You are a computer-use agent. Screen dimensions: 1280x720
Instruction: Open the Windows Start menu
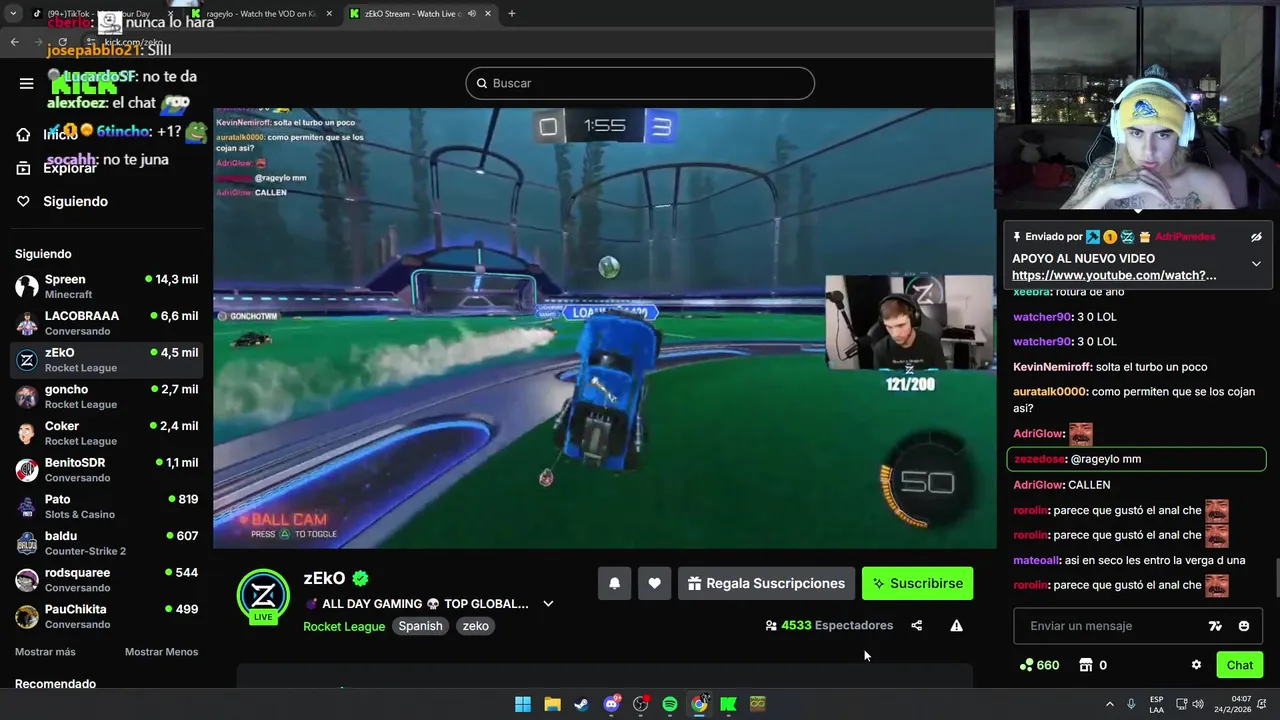(523, 704)
